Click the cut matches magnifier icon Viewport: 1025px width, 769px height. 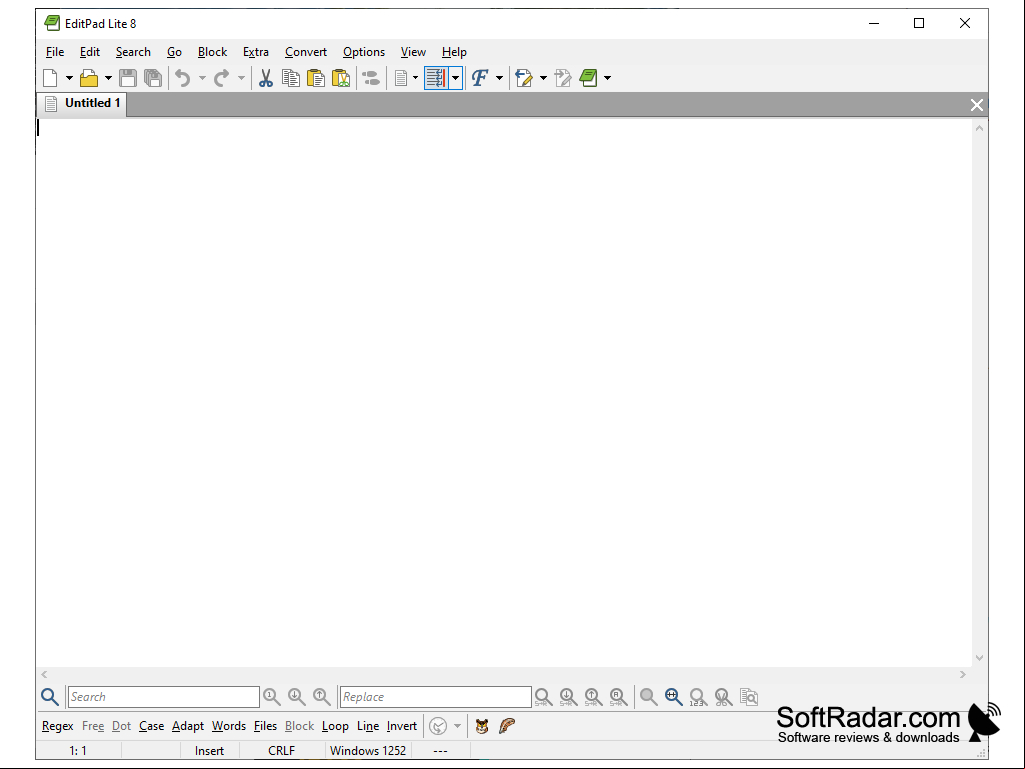pos(723,697)
